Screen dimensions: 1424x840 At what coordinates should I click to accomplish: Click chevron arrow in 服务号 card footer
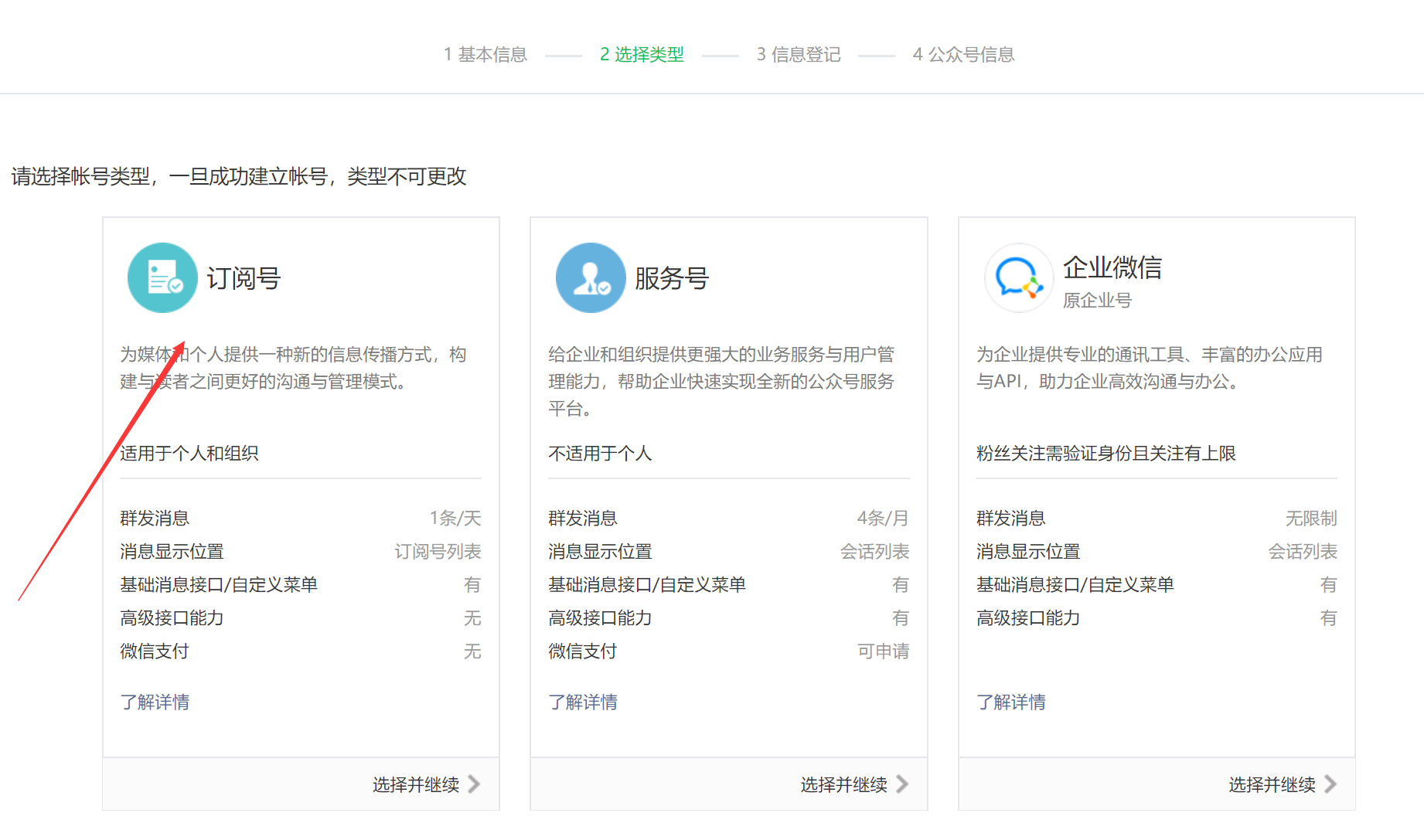tap(902, 784)
